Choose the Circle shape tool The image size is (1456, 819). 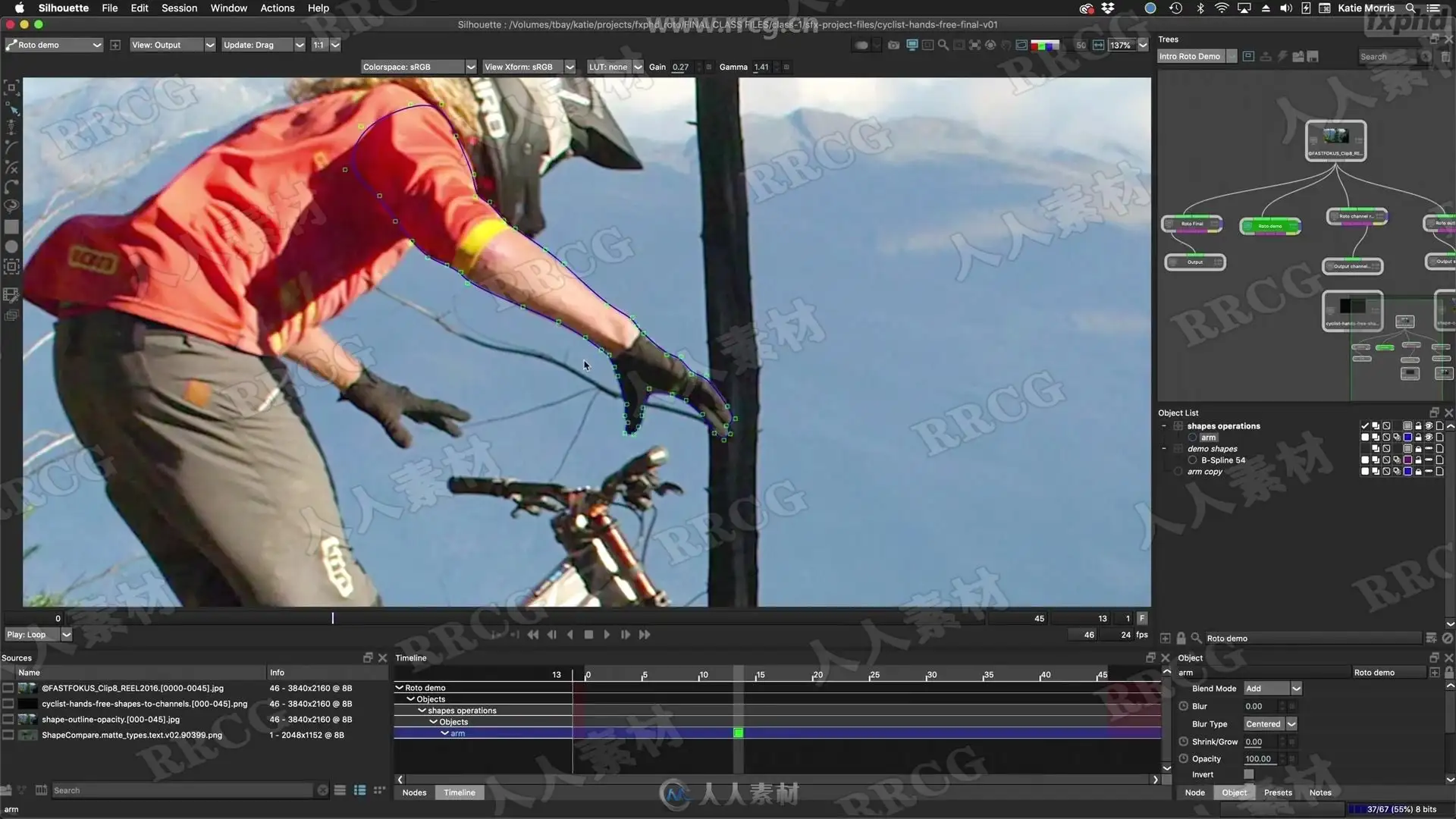tap(11, 246)
